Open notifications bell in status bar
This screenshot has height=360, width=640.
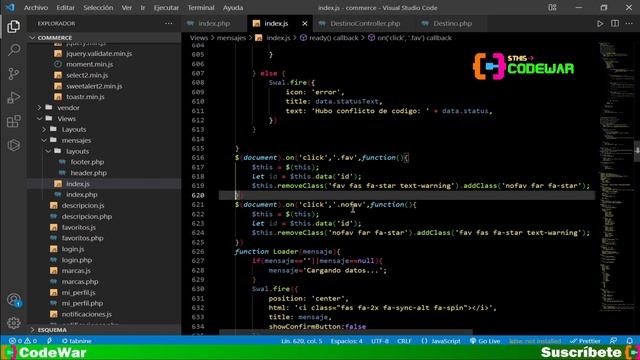pyautogui.click(x=629, y=341)
